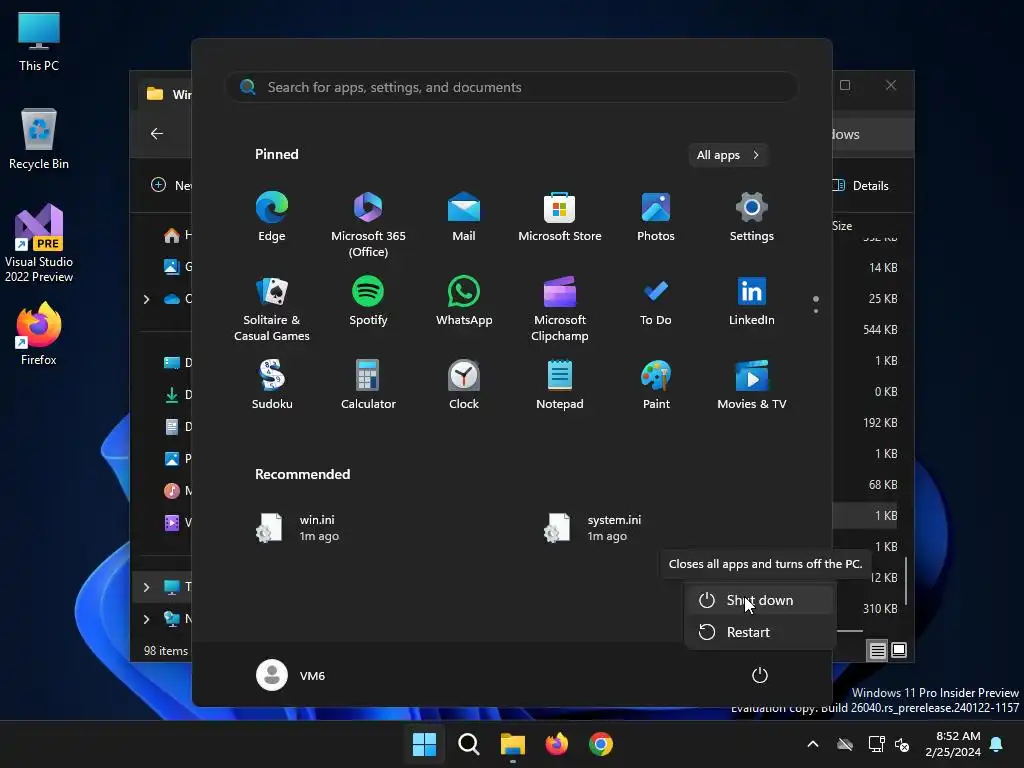This screenshot has height=768, width=1024.
Task: Open Movies & TV app
Action: coord(752,385)
